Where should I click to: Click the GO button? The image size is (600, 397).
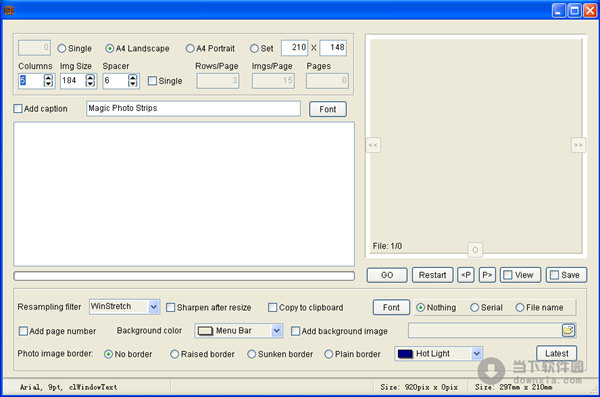pos(387,275)
